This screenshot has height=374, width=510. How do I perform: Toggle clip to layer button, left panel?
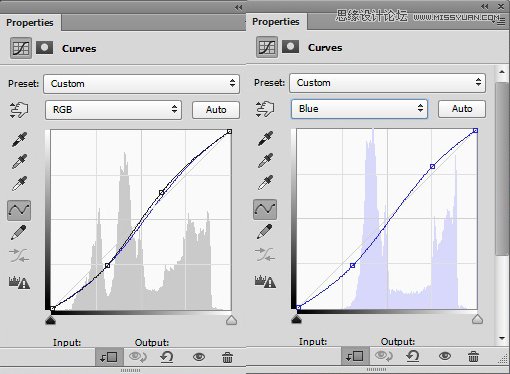pos(109,357)
